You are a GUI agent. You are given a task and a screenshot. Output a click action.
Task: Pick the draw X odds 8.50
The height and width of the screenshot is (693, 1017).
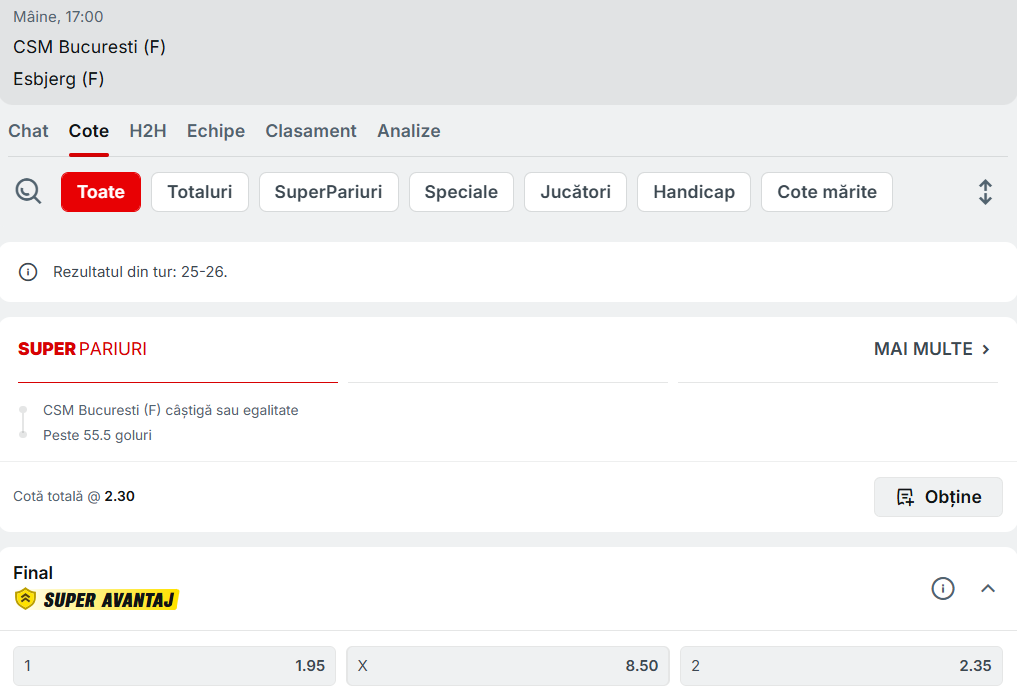click(508, 666)
